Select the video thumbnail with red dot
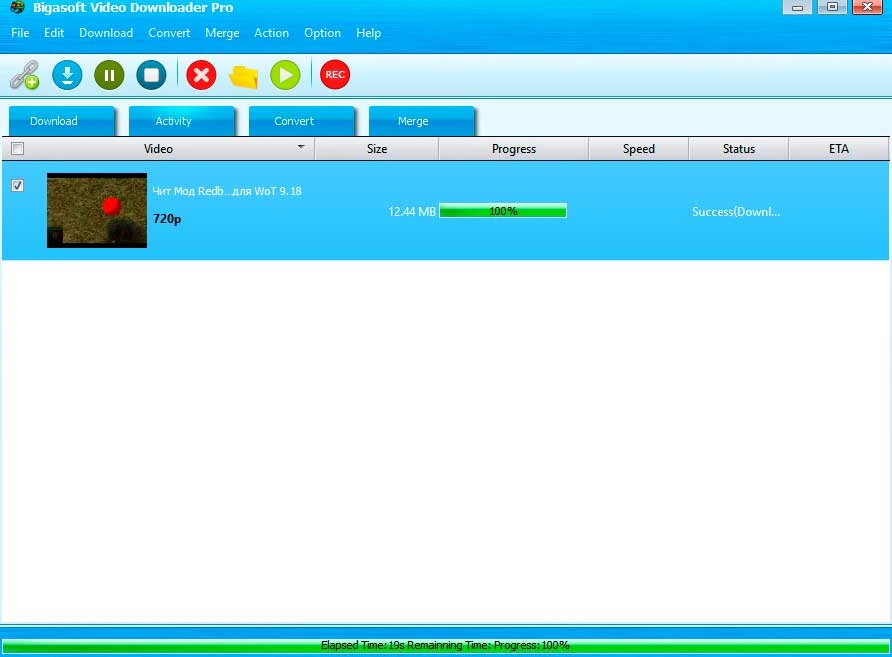The image size is (892, 657). click(x=97, y=210)
